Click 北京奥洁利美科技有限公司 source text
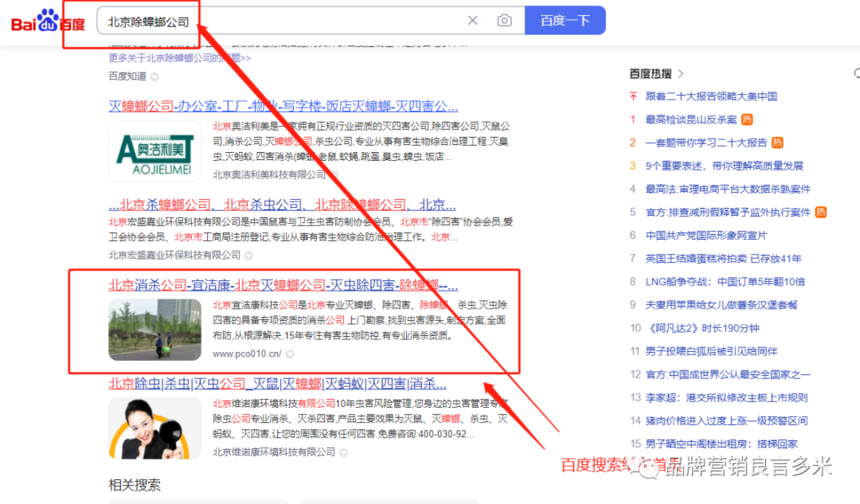Screen dimensions: 860x504 coord(269,174)
